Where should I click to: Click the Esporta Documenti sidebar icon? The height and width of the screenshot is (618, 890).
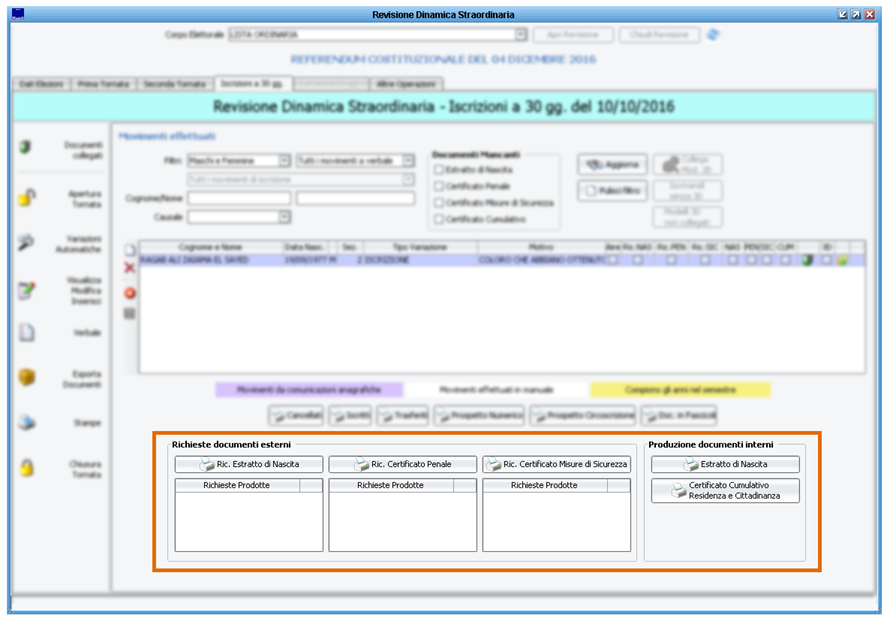coord(26,377)
